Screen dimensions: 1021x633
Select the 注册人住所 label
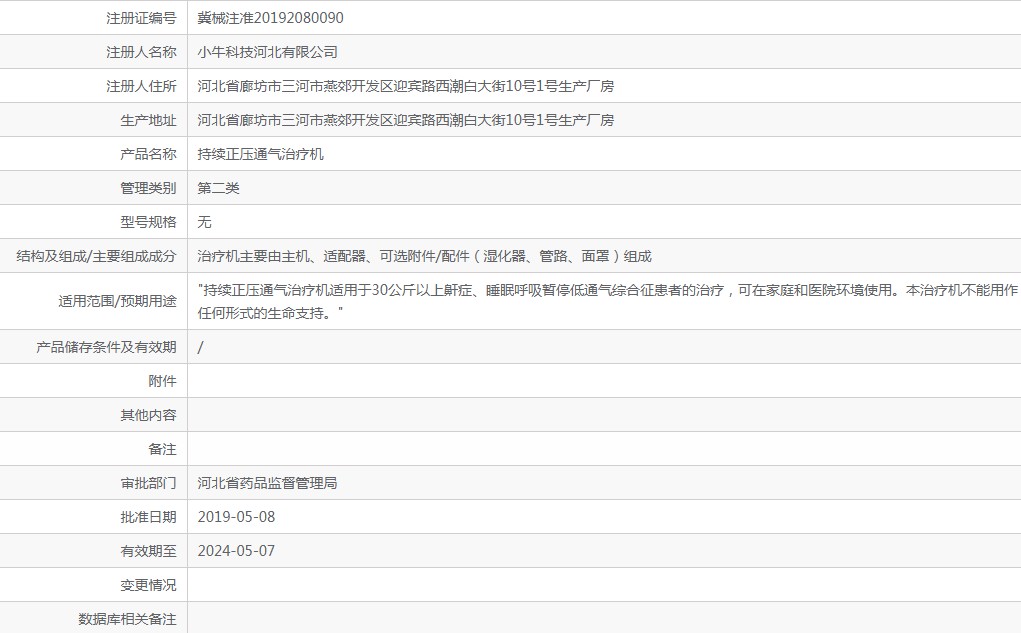141,86
